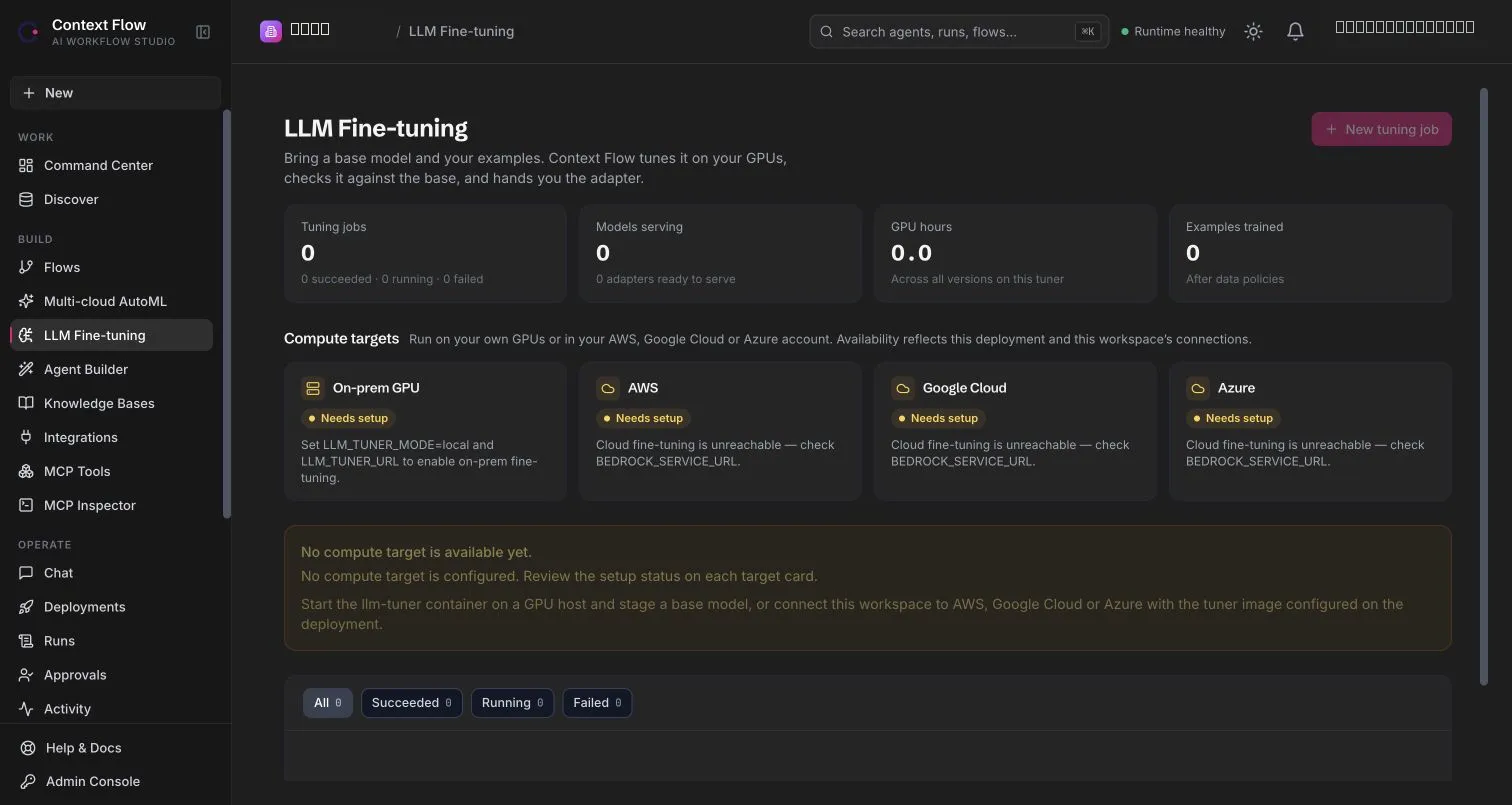Click the Multi-cloud AutoML sparkle icon
Viewport: 1512px width, 805px height.
(x=26, y=301)
